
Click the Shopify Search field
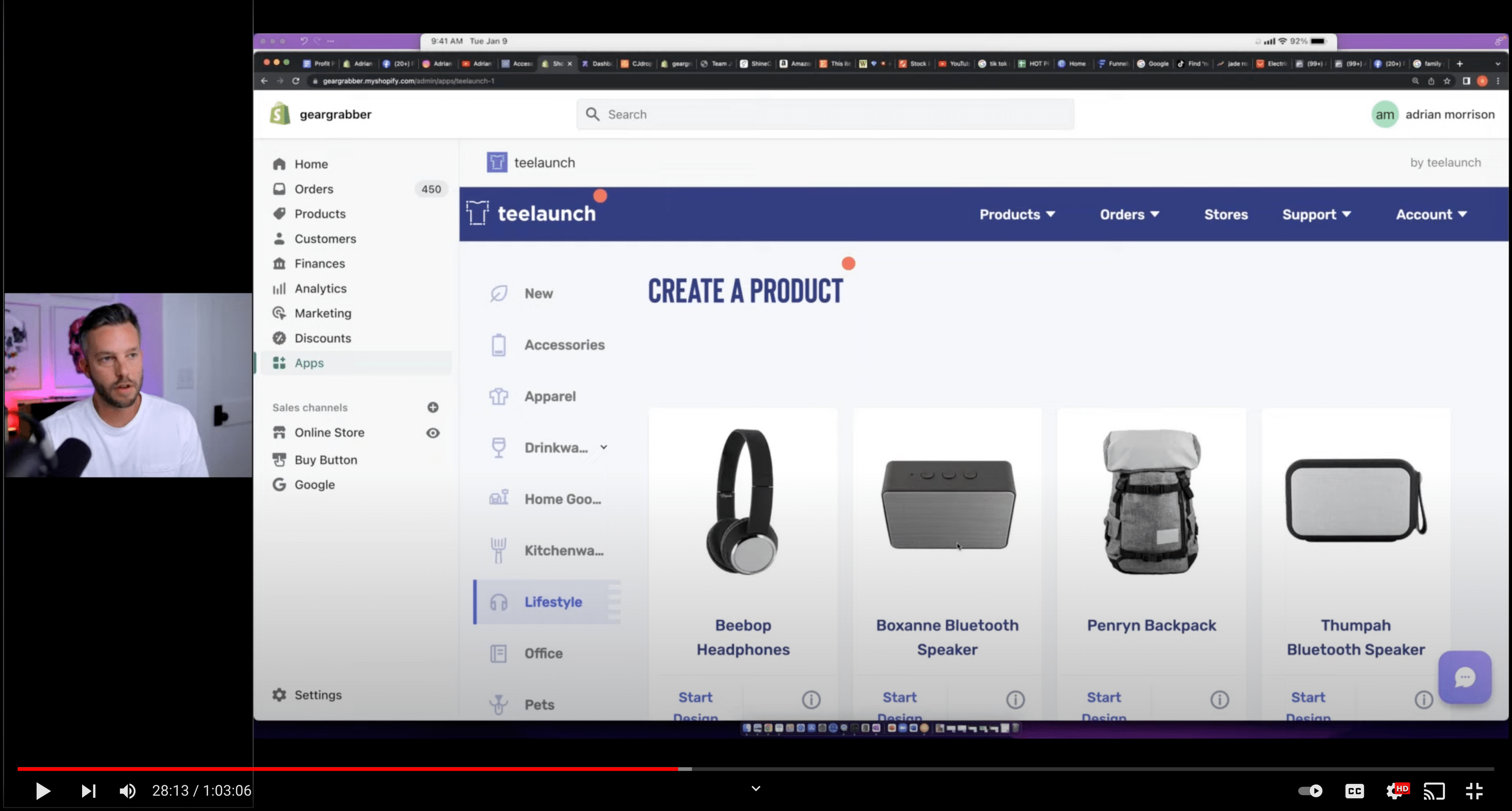point(825,114)
